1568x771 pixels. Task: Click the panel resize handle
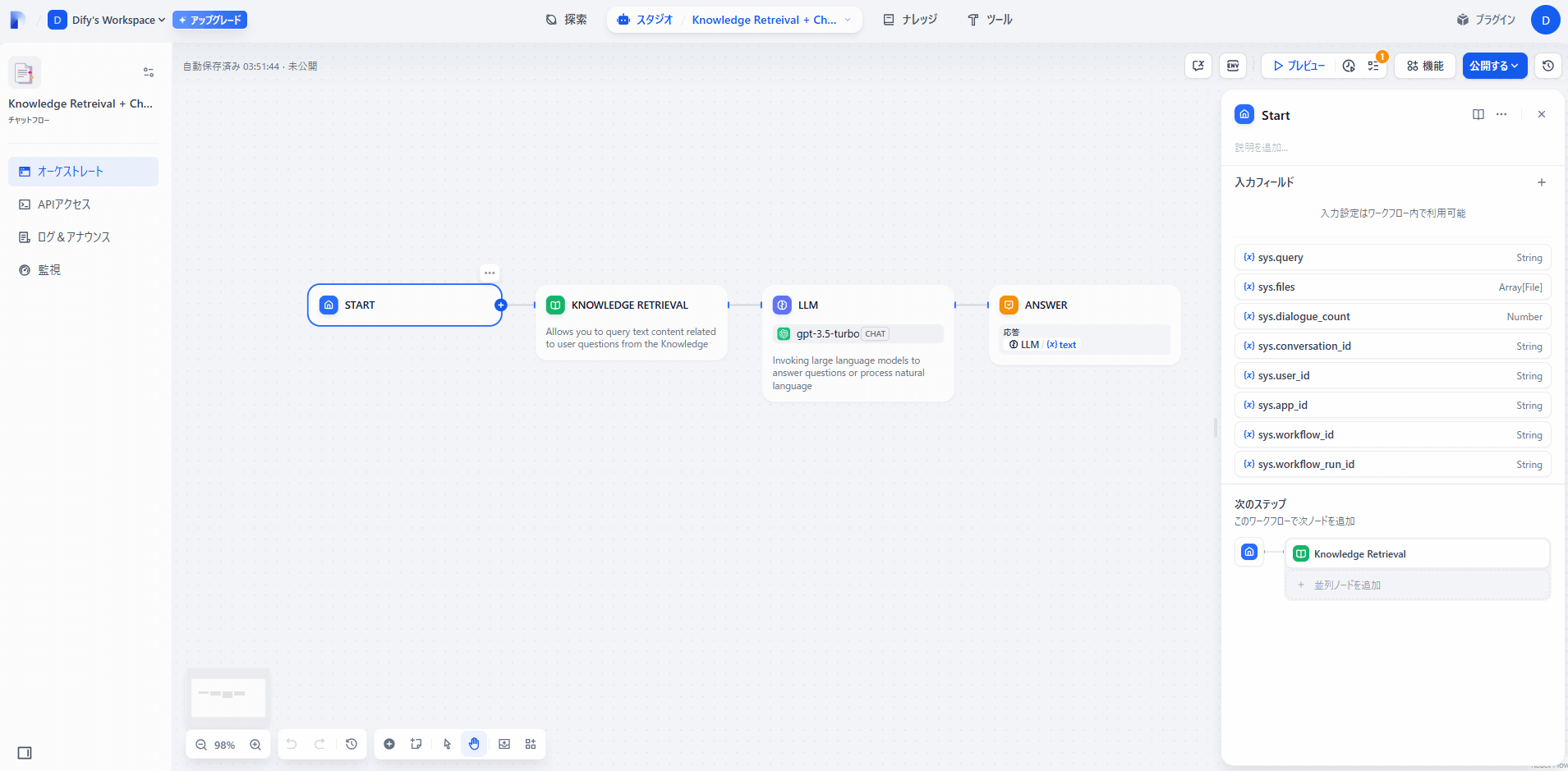point(1216,428)
